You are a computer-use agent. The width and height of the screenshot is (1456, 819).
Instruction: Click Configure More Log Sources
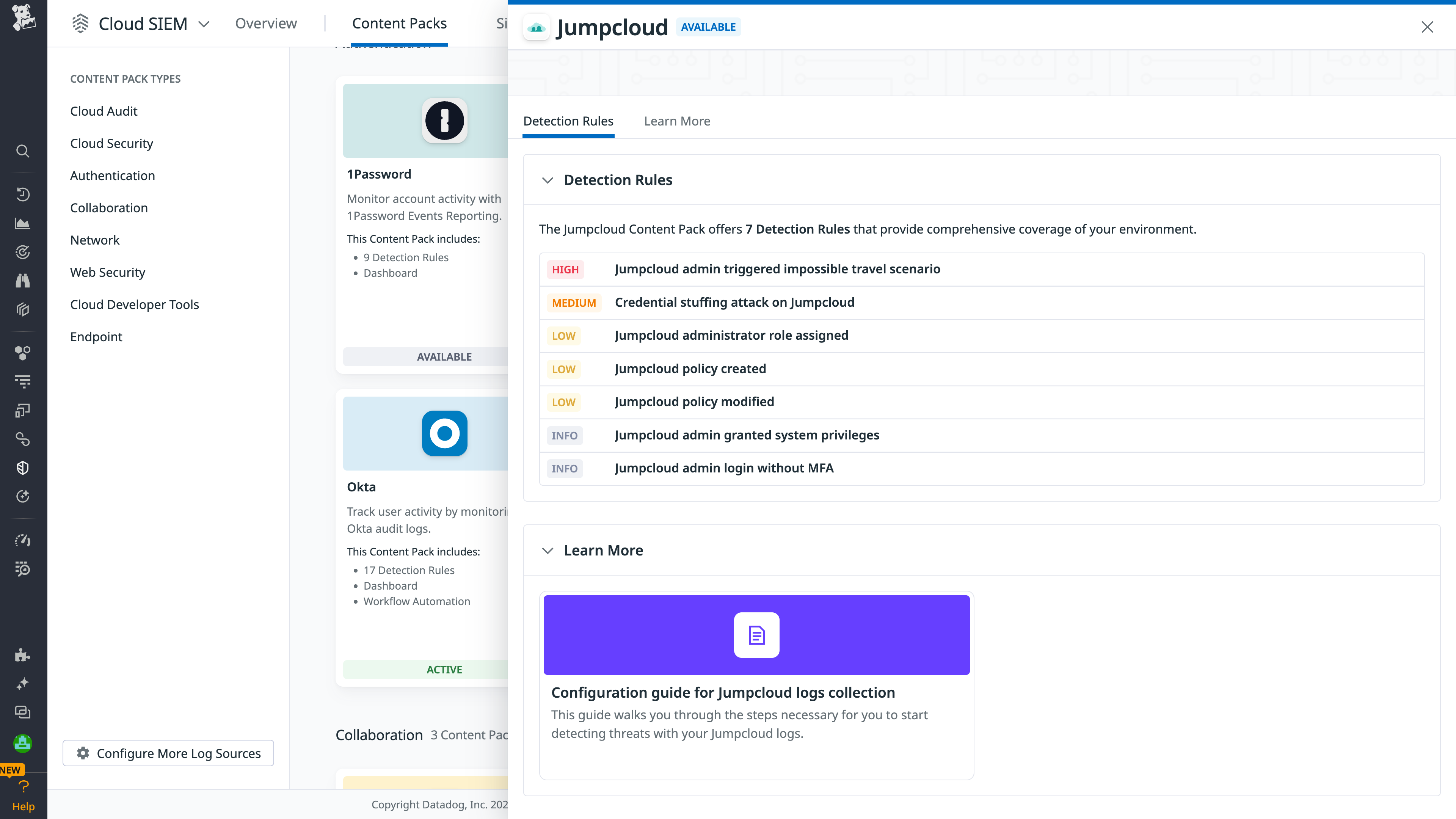[x=168, y=753]
